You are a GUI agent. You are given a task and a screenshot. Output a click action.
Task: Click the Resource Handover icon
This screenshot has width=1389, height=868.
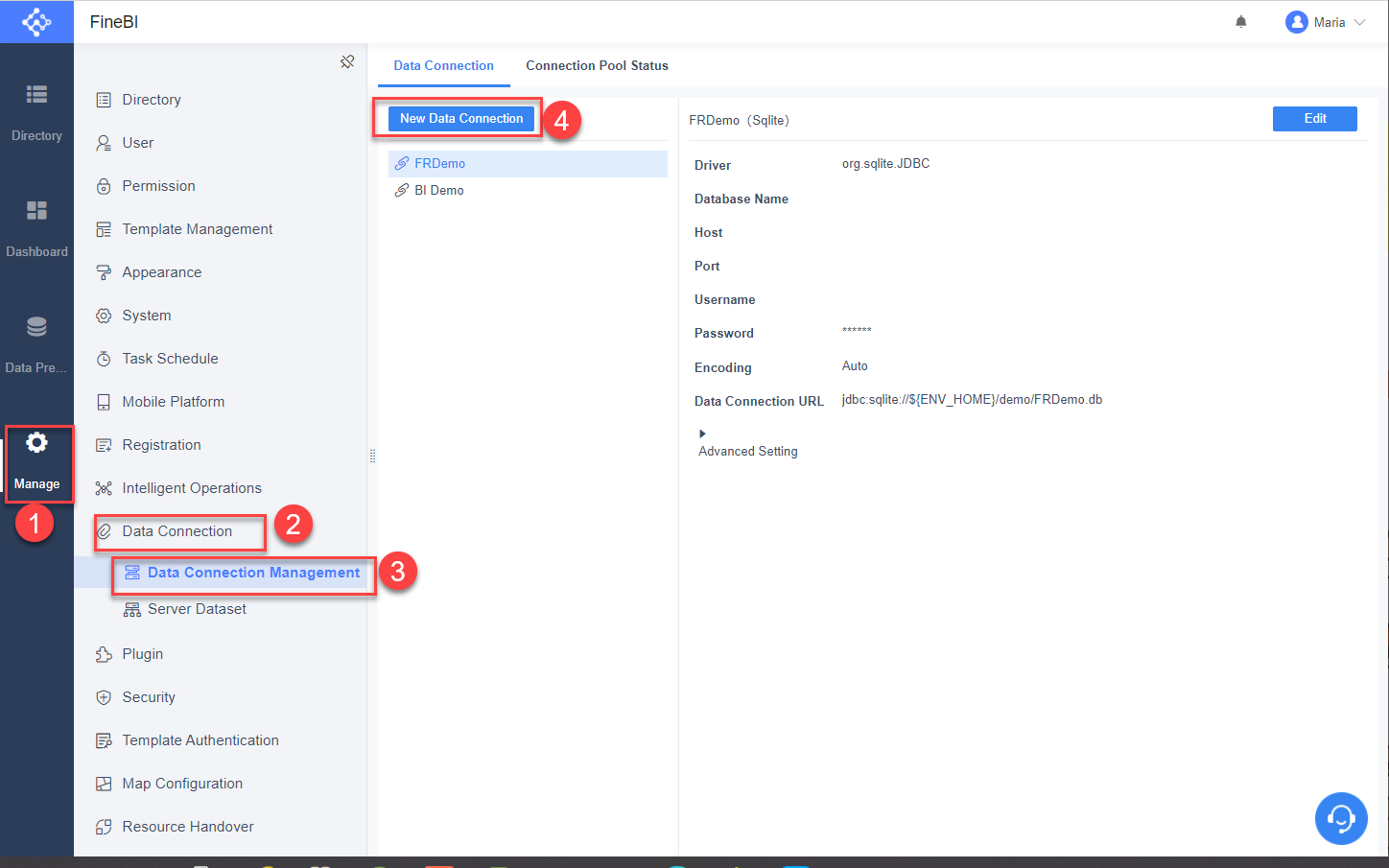(x=104, y=827)
